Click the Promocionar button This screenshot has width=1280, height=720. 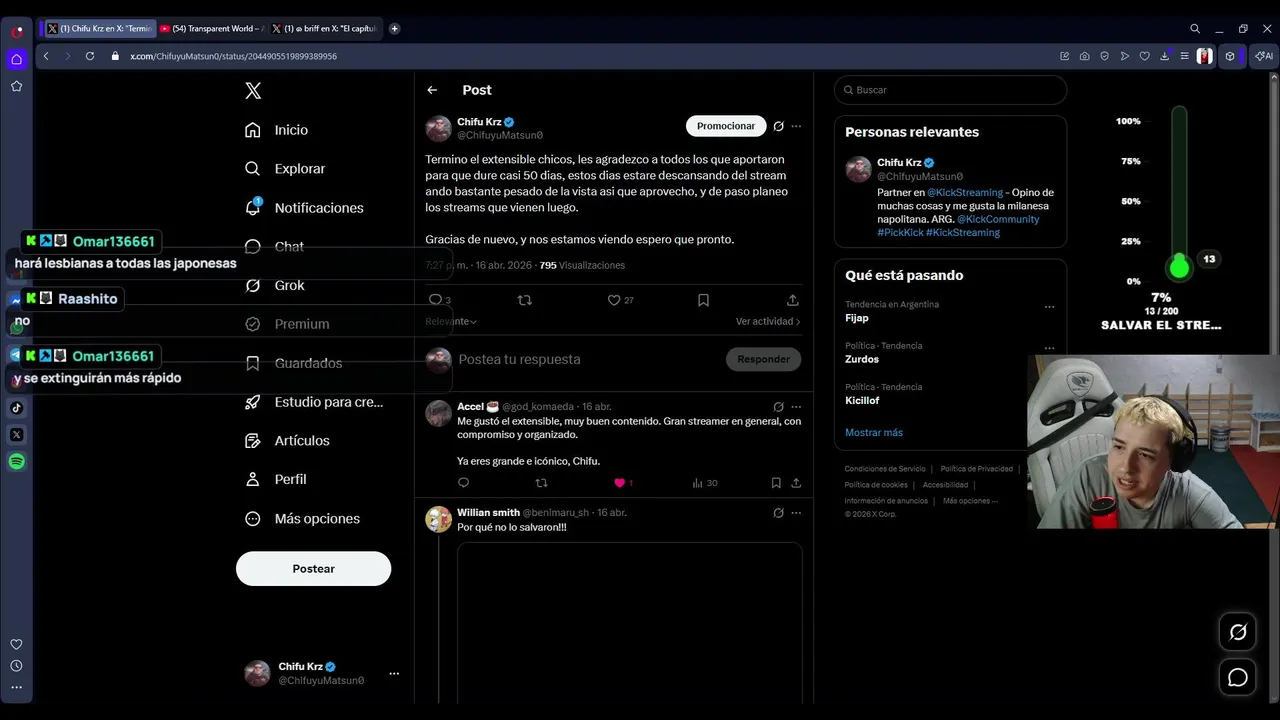pyautogui.click(x=726, y=126)
